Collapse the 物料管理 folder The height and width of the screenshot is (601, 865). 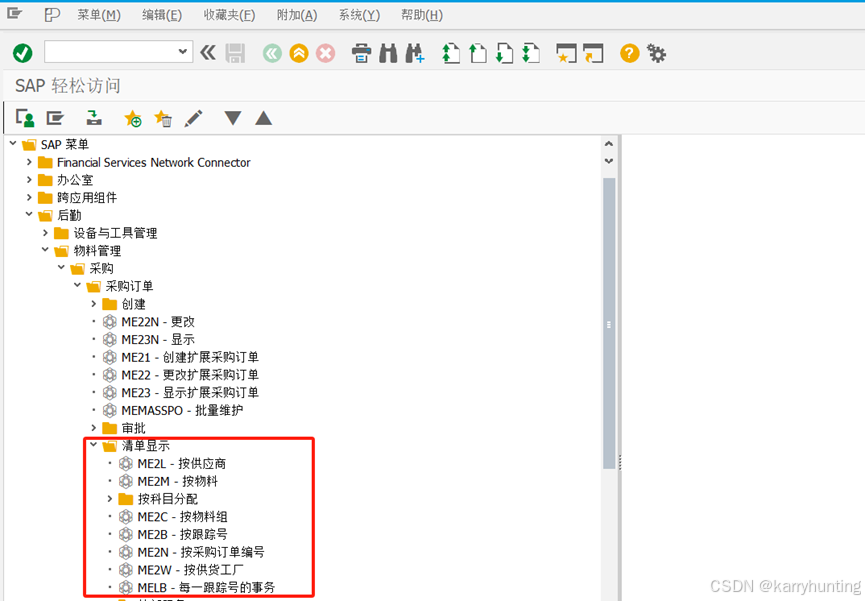point(45,250)
